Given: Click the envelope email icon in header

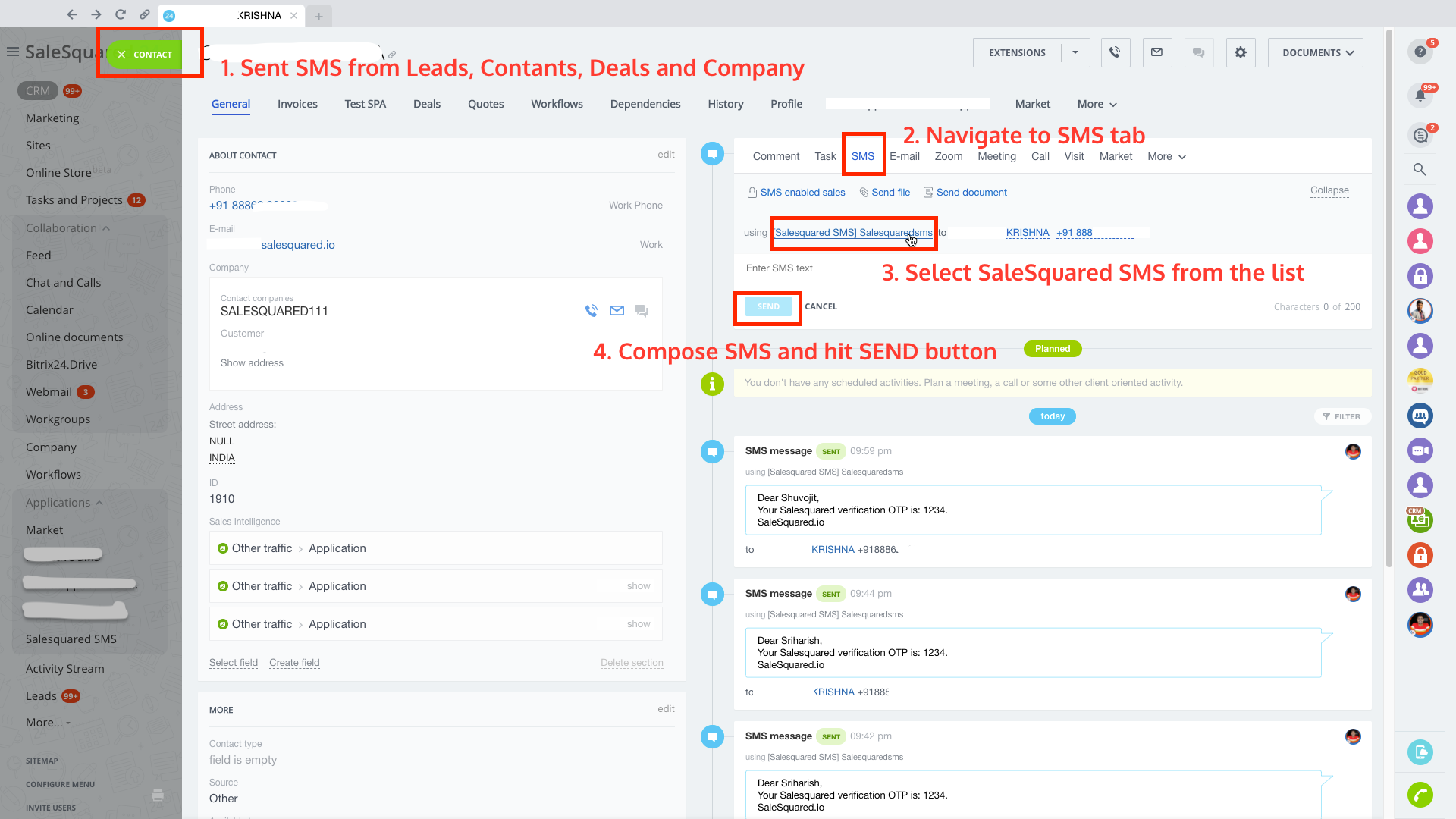Looking at the screenshot, I should 1156,52.
